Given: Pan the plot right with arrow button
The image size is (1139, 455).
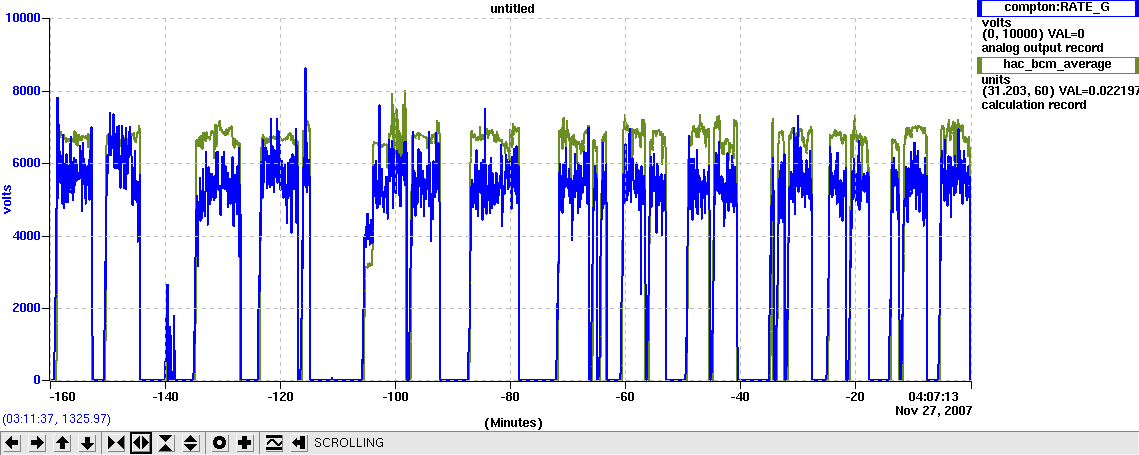Looking at the screenshot, I should pyautogui.click(x=38, y=443).
